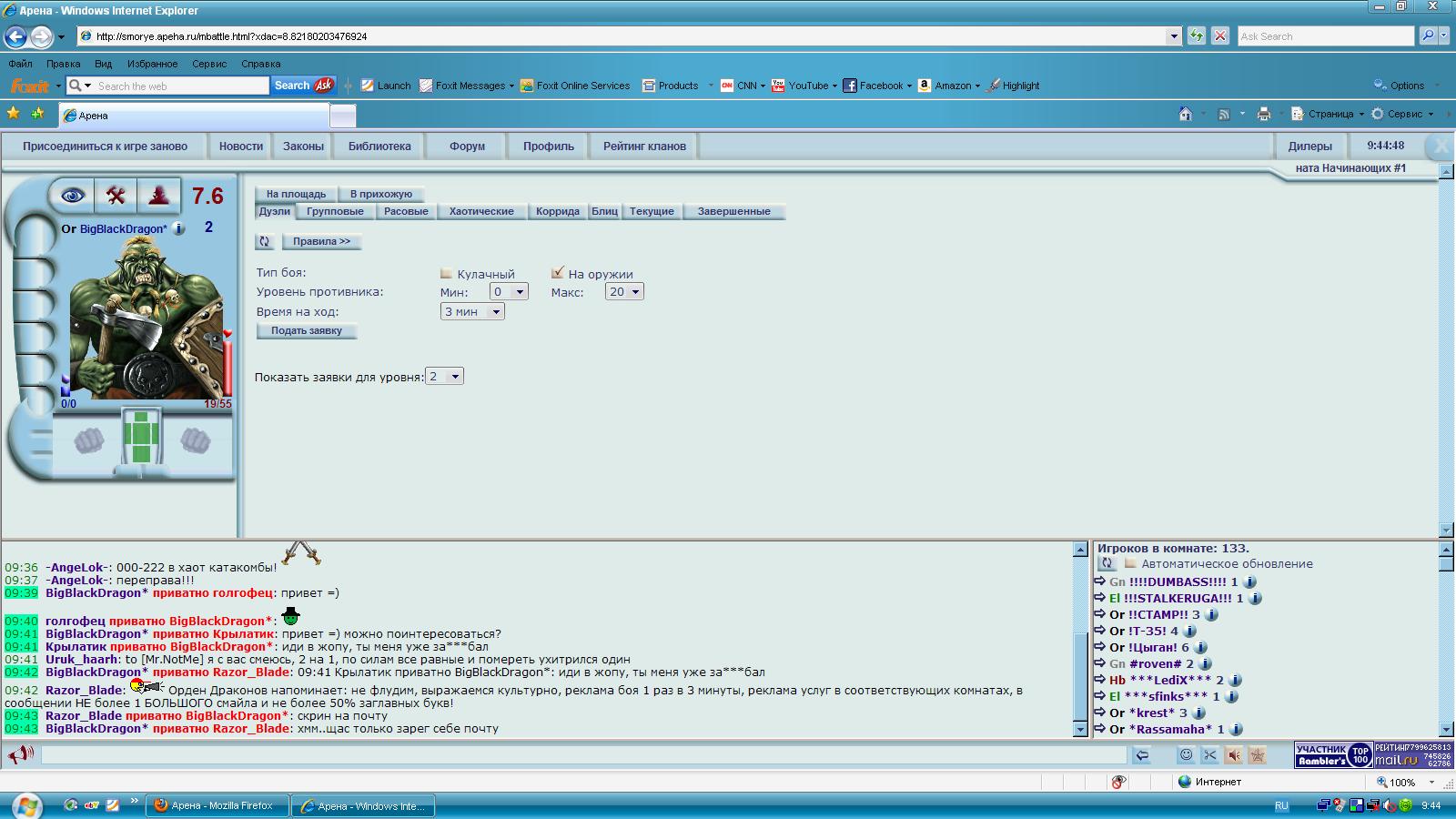The image size is (1456, 819).
Task: Open info for BigBlackDragon* in character panel
Action: [x=179, y=229]
